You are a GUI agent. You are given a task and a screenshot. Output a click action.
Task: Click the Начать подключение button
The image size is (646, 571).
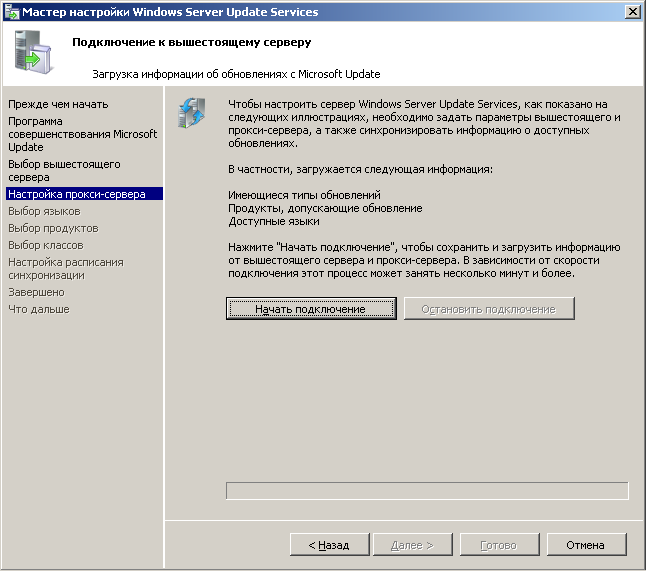pyautogui.click(x=311, y=309)
